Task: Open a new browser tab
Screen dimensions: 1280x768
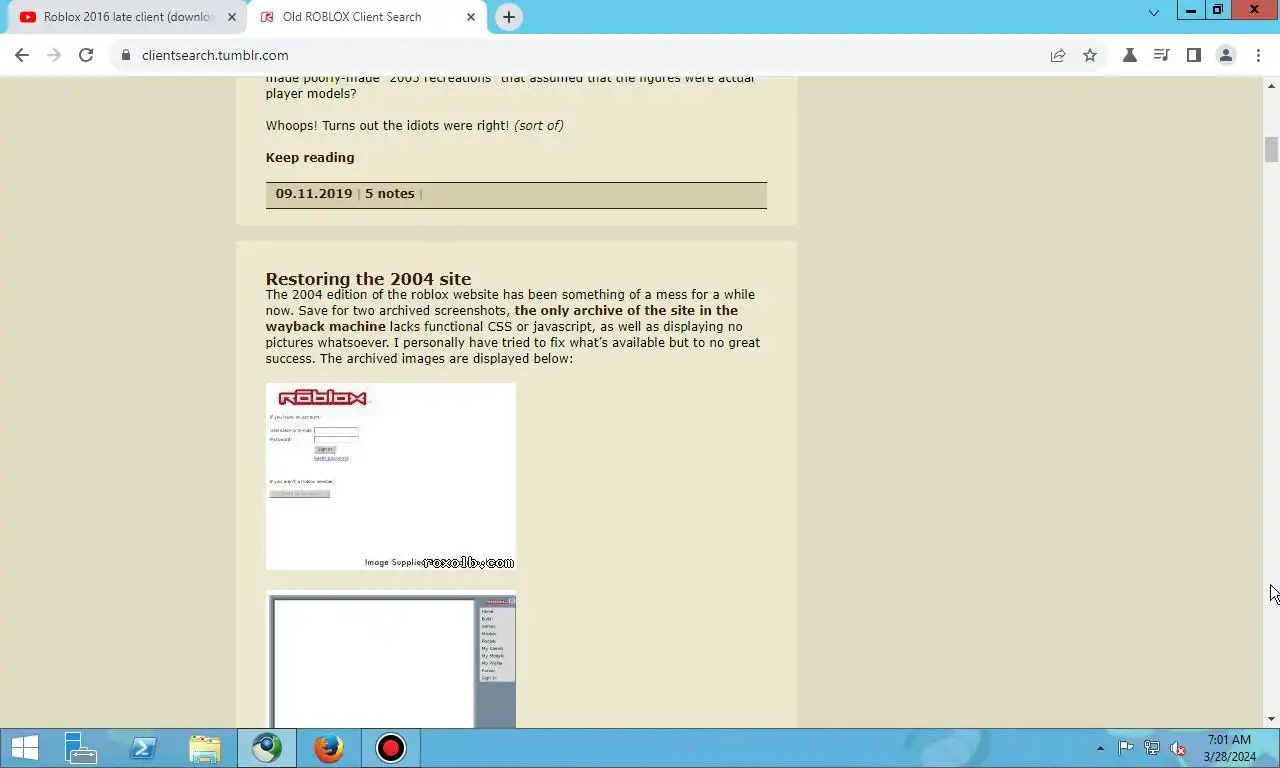Action: 509,17
